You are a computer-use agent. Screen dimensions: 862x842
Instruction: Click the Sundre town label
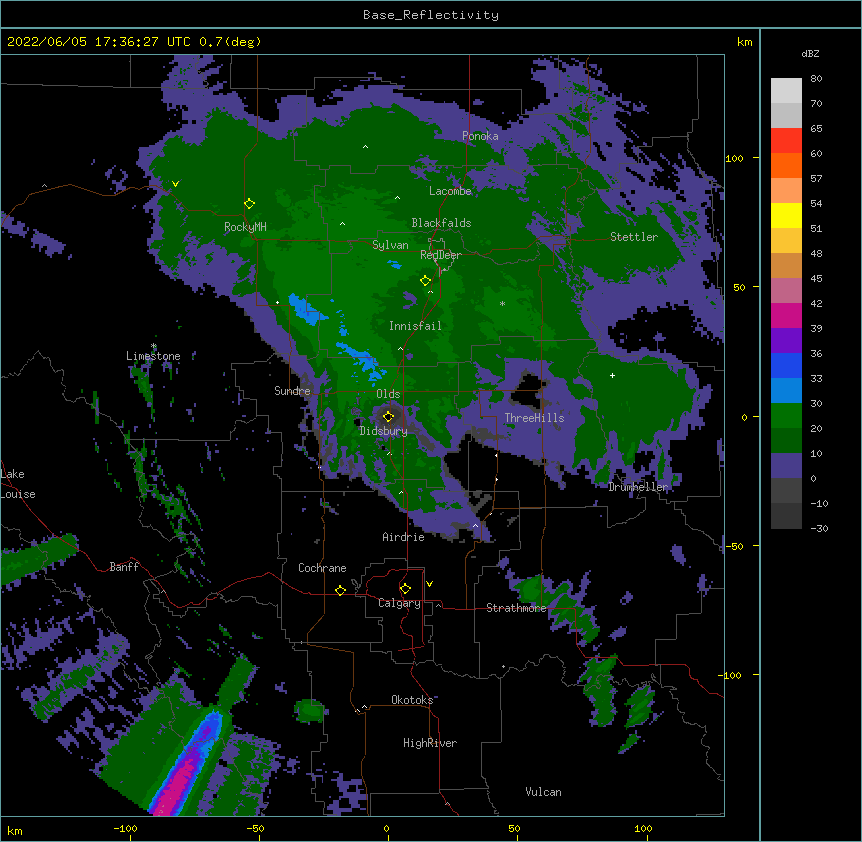tap(292, 391)
